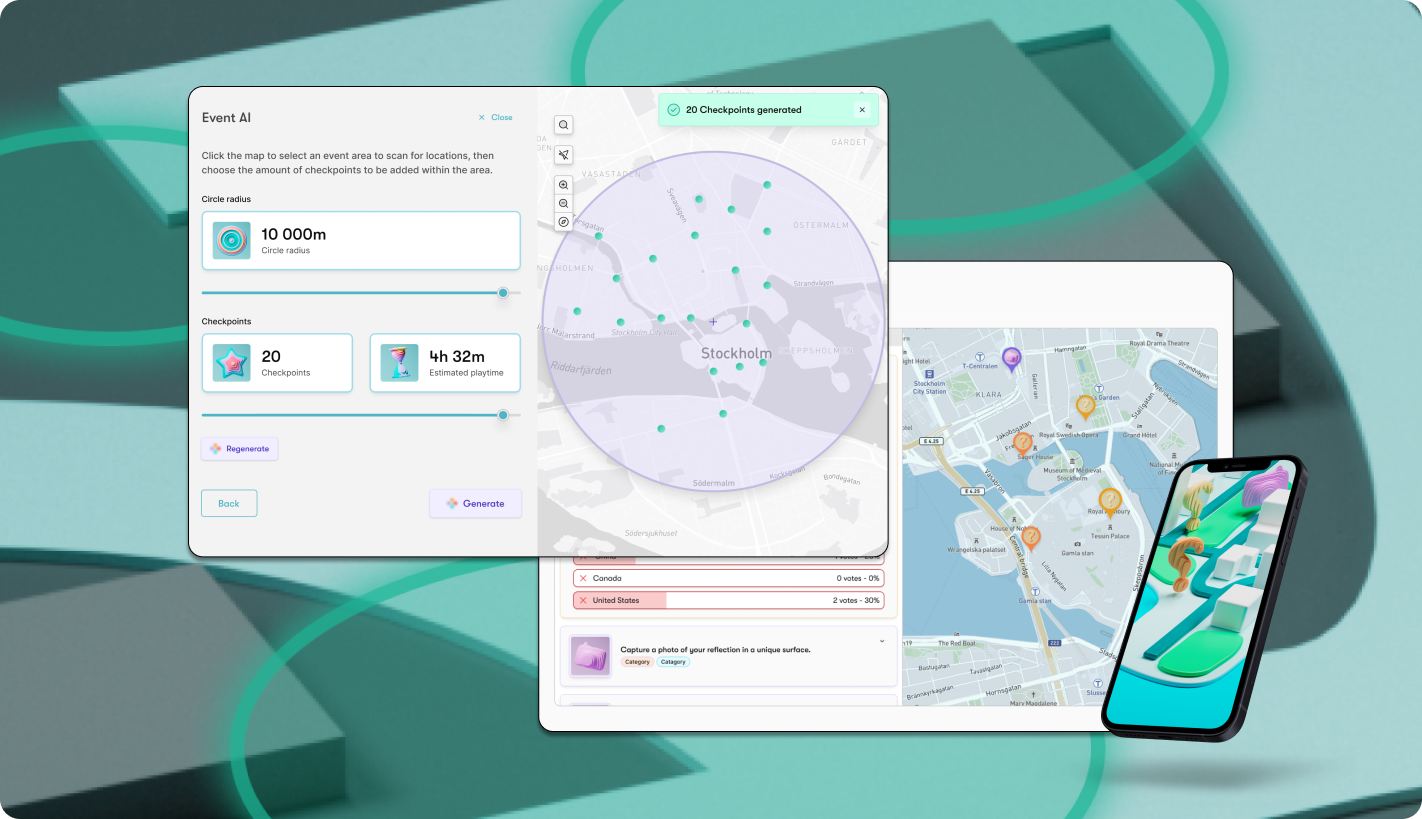
Task: Click the Strandvägen street label in Event AI map
Action: (x=814, y=283)
